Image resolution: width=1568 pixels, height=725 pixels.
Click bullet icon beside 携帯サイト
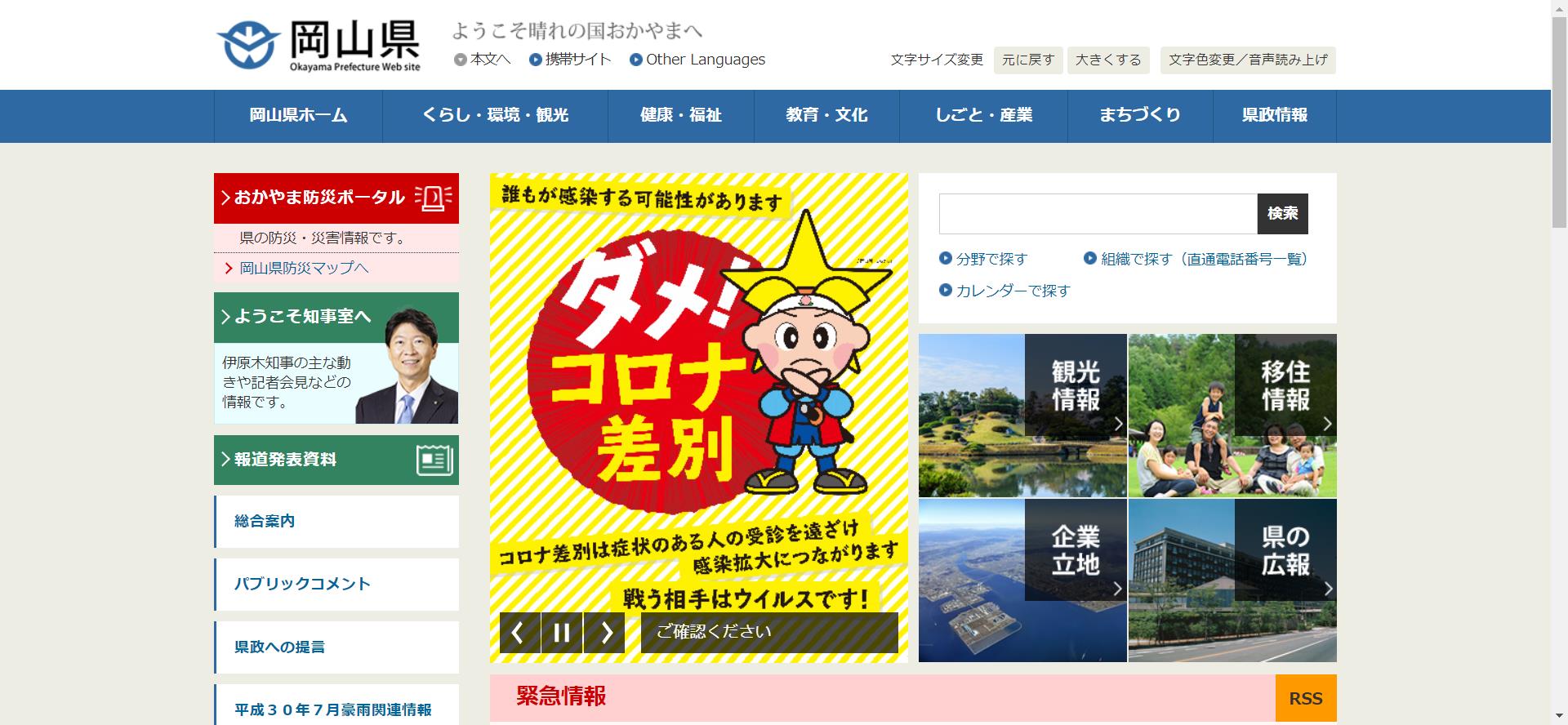click(536, 60)
